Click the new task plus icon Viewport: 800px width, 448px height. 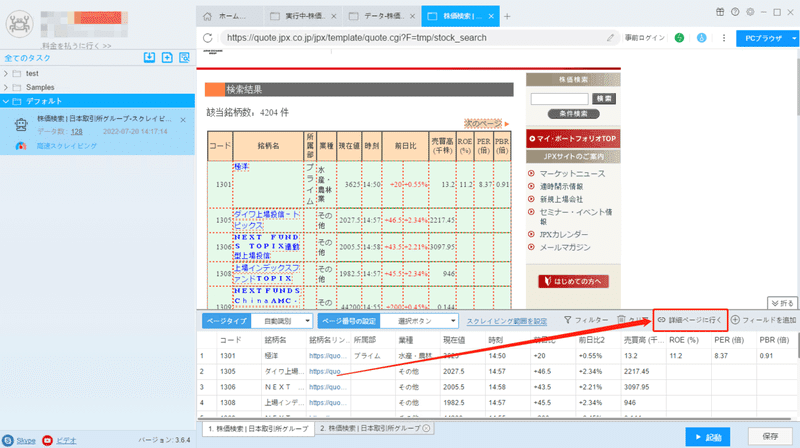[167, 58]
